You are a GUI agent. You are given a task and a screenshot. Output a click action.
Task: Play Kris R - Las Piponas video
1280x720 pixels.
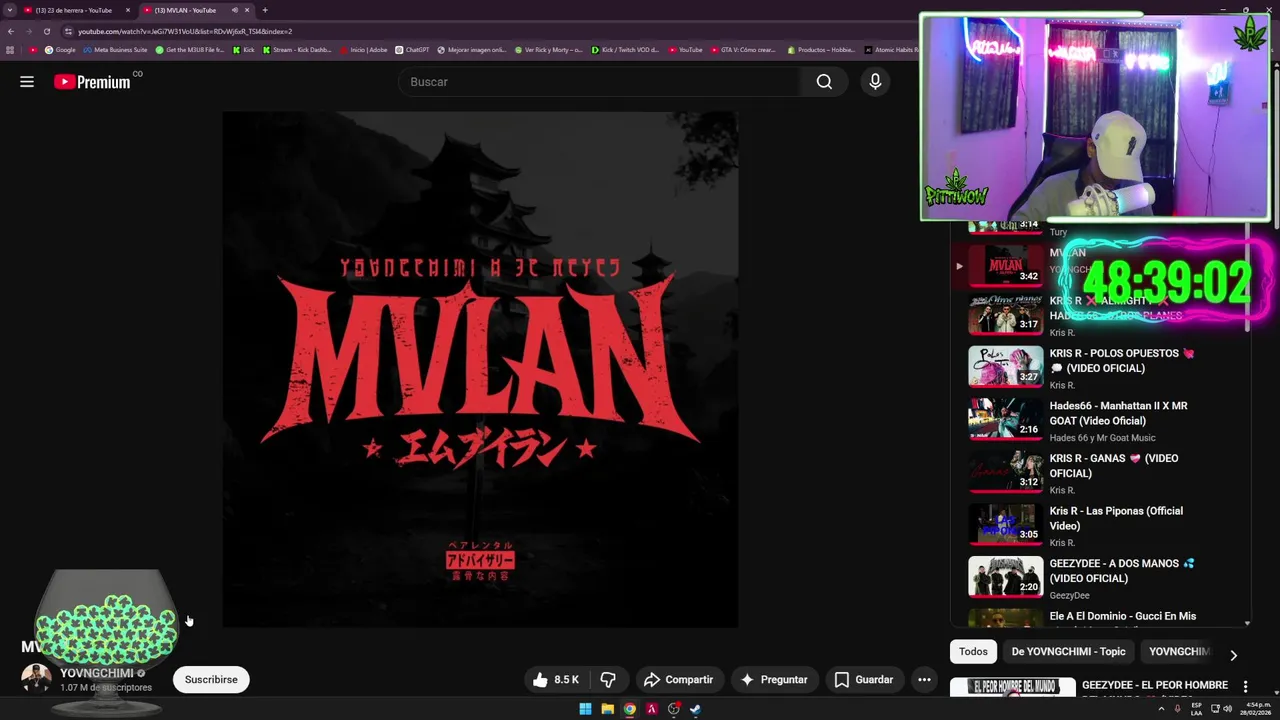coord(1098,525)
